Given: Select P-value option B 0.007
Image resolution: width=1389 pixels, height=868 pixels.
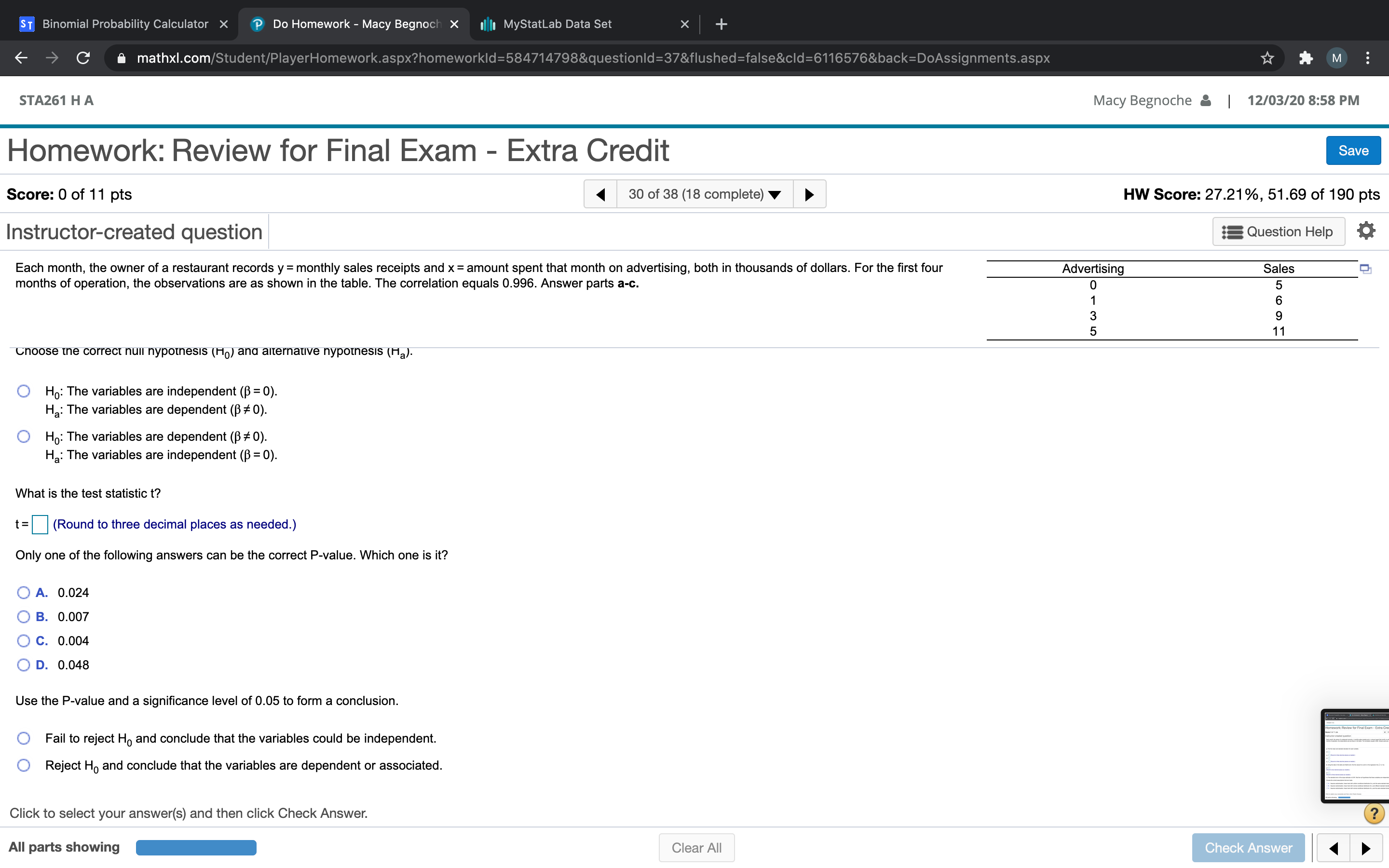Looking at the screenshot, I should coord(24,617).
